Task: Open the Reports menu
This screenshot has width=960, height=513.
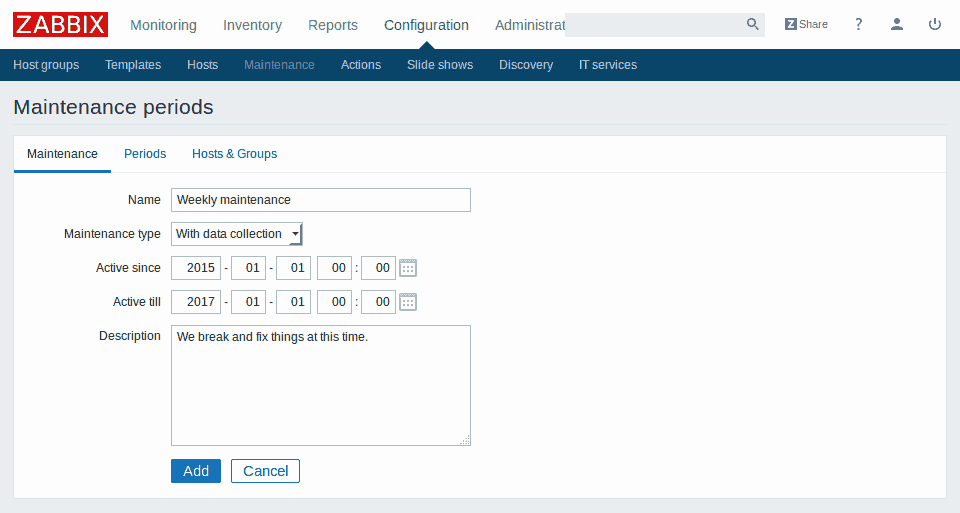Action: [x=333, y=25]
